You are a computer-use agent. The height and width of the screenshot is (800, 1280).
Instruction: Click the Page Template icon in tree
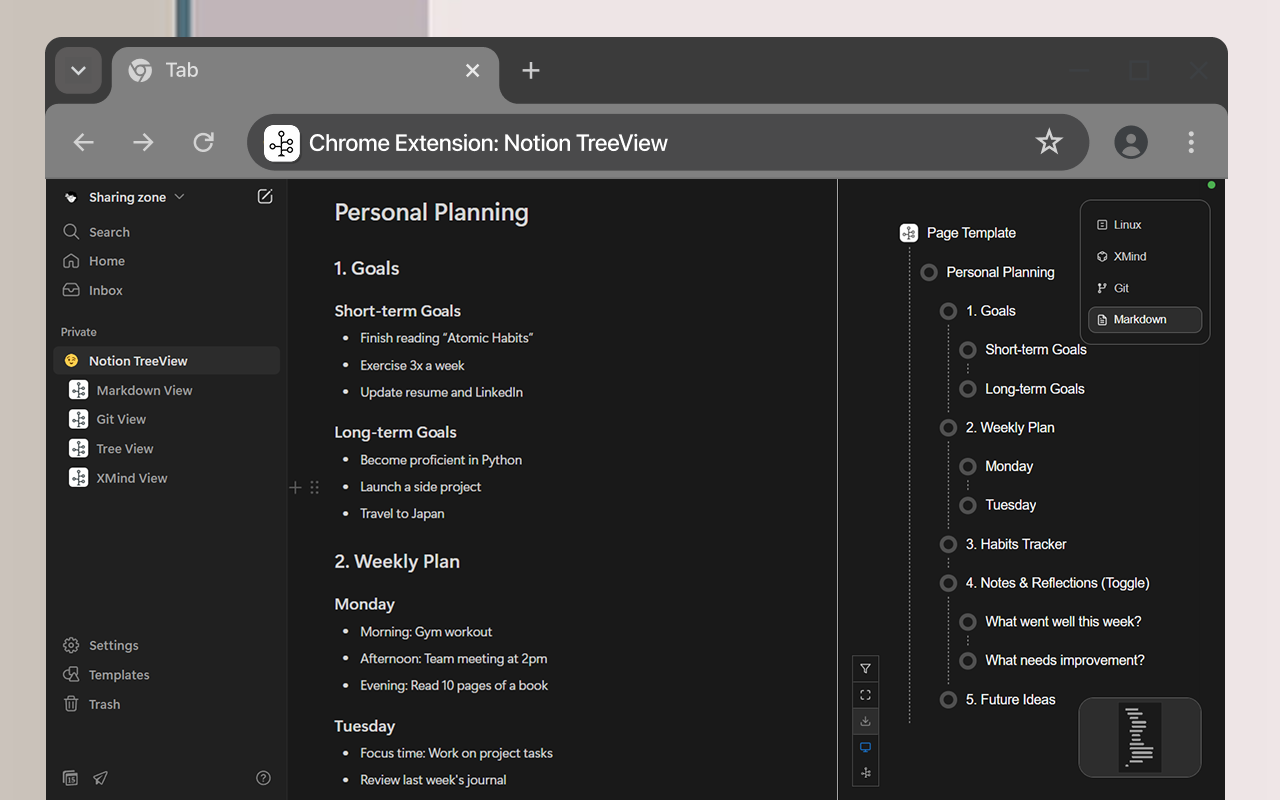pos(909,233)
